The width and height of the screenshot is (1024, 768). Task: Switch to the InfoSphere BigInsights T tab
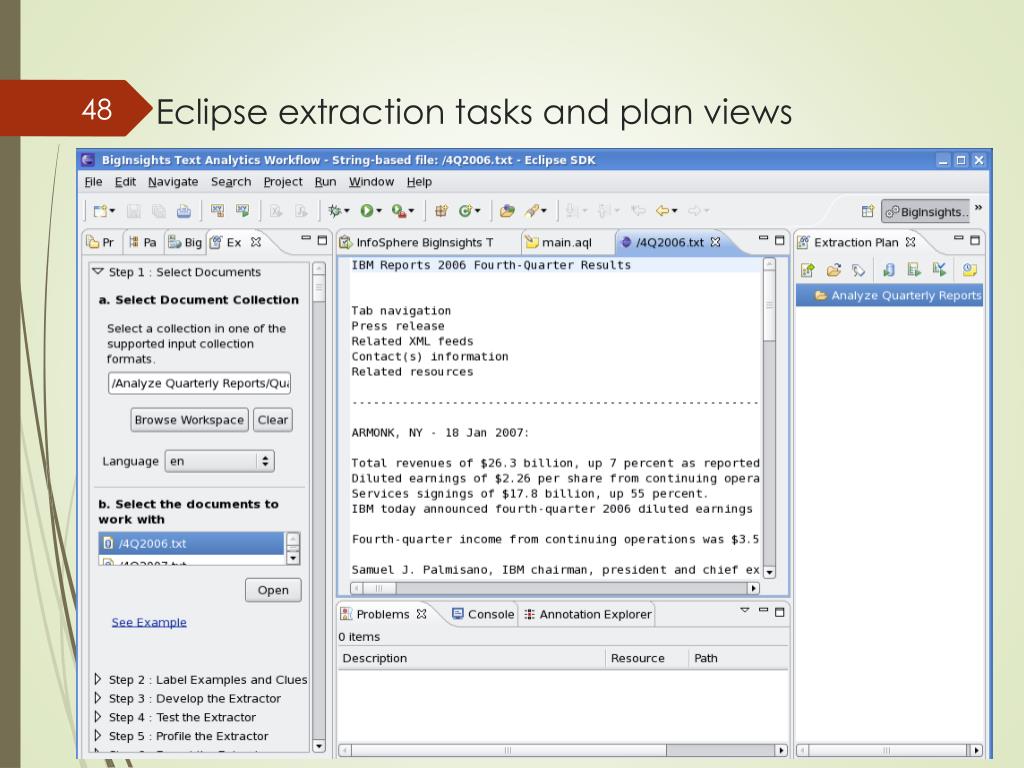tap(417, 242)
